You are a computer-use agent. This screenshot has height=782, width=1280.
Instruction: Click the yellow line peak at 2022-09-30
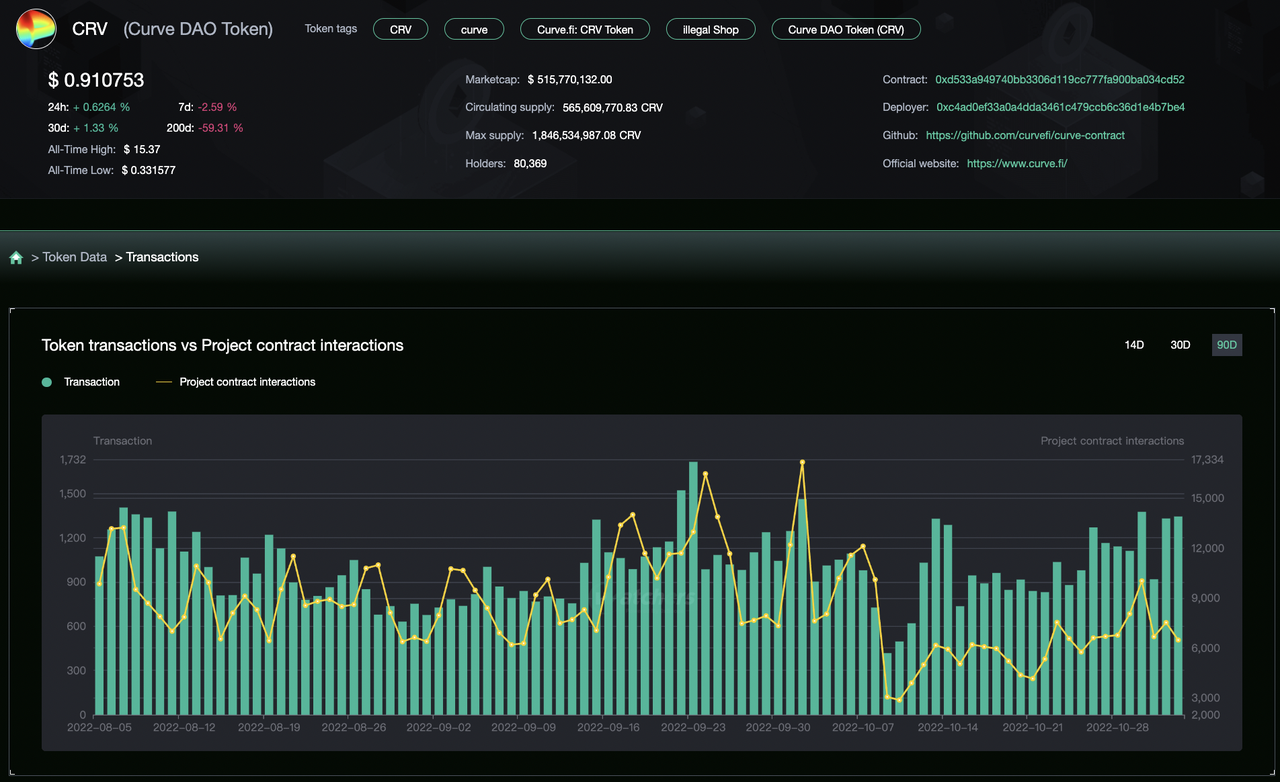tap(802, 462)
